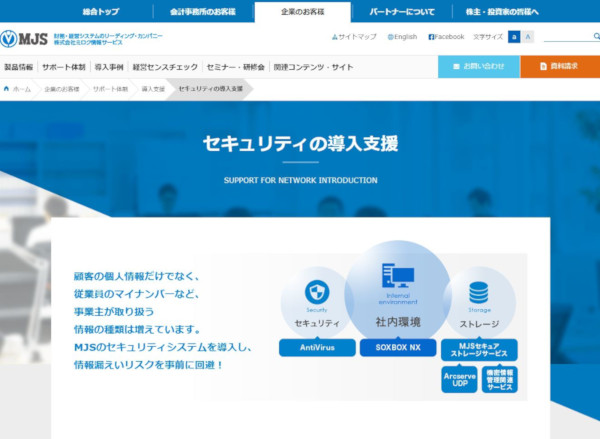600x439 pixels.
Task: Select the larger text size button
Action: click(528, 37)
